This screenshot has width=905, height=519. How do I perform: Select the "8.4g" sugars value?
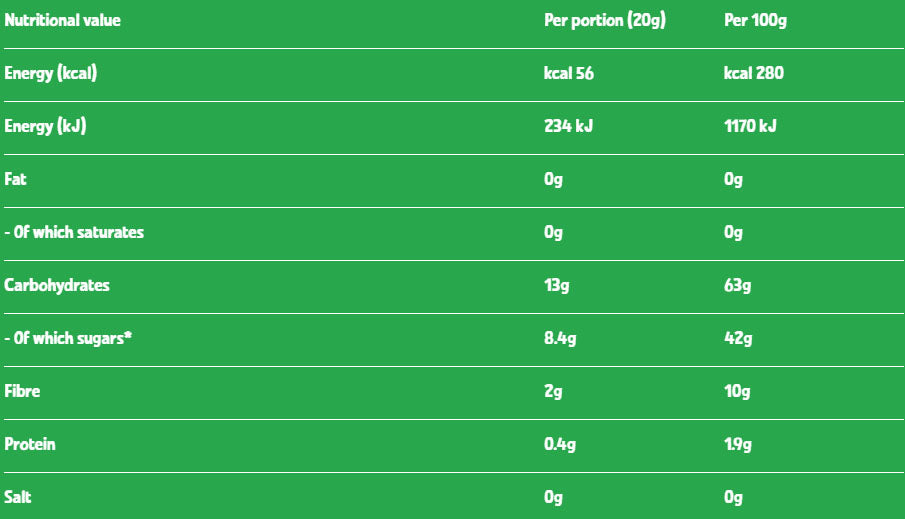point(560,338)
